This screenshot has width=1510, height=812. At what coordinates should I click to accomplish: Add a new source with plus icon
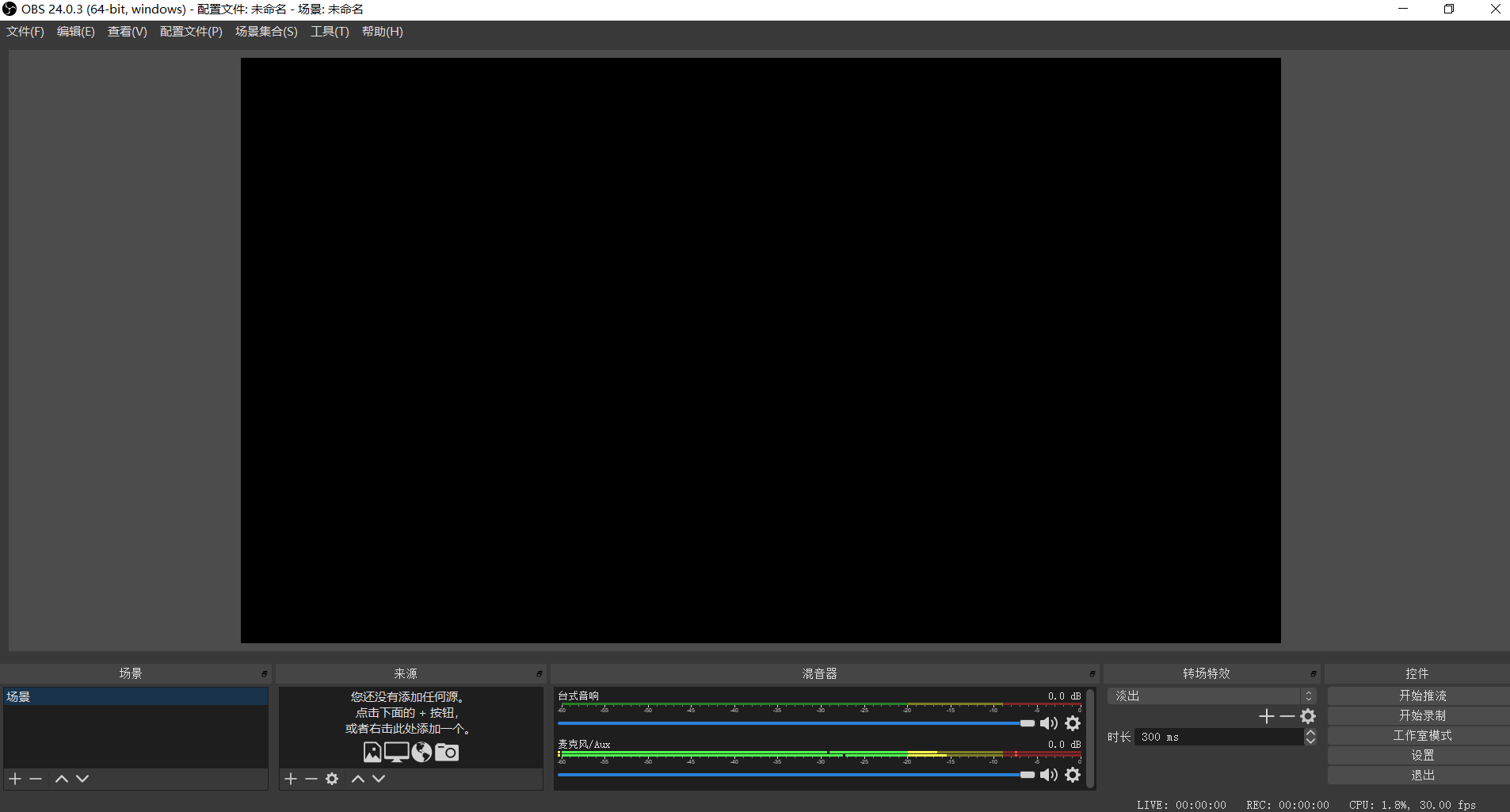click(291, 779)
